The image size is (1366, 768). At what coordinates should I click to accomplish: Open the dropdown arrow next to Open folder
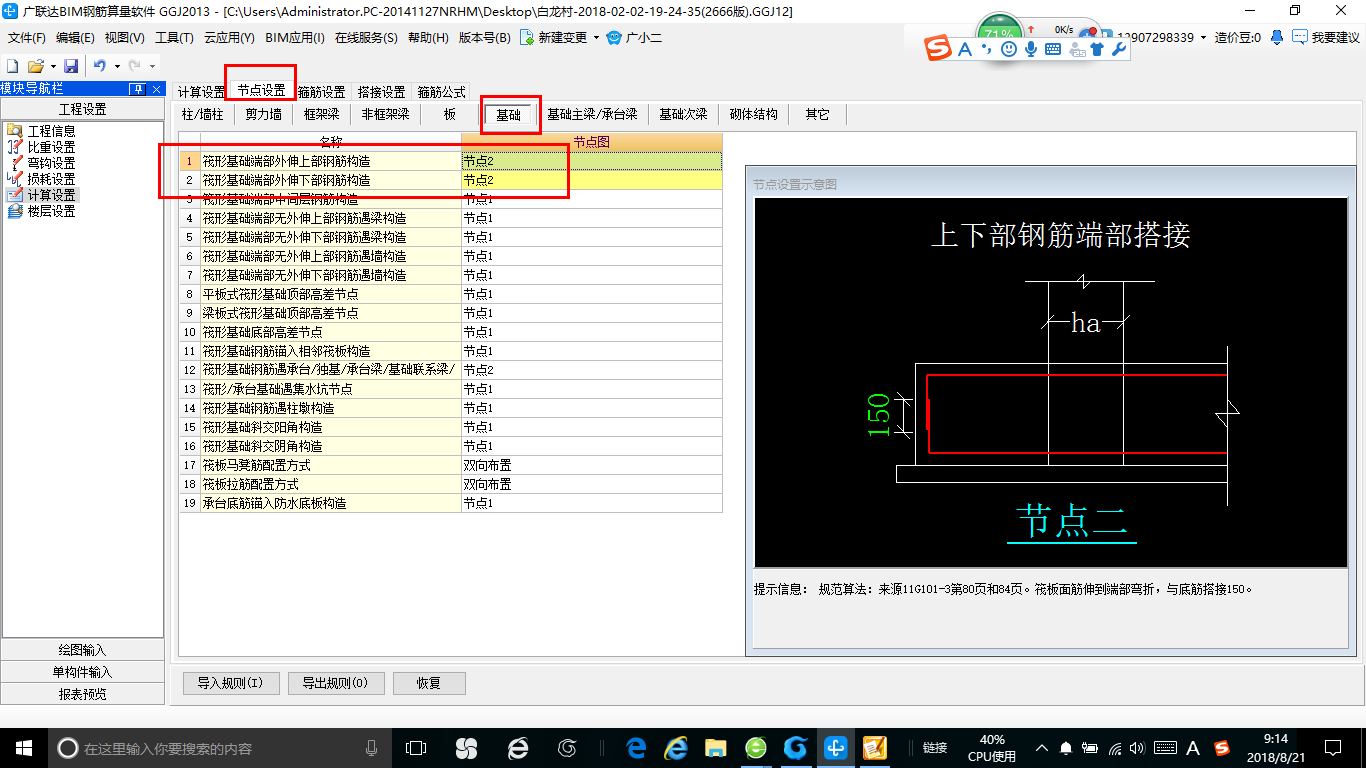[52, 66]
